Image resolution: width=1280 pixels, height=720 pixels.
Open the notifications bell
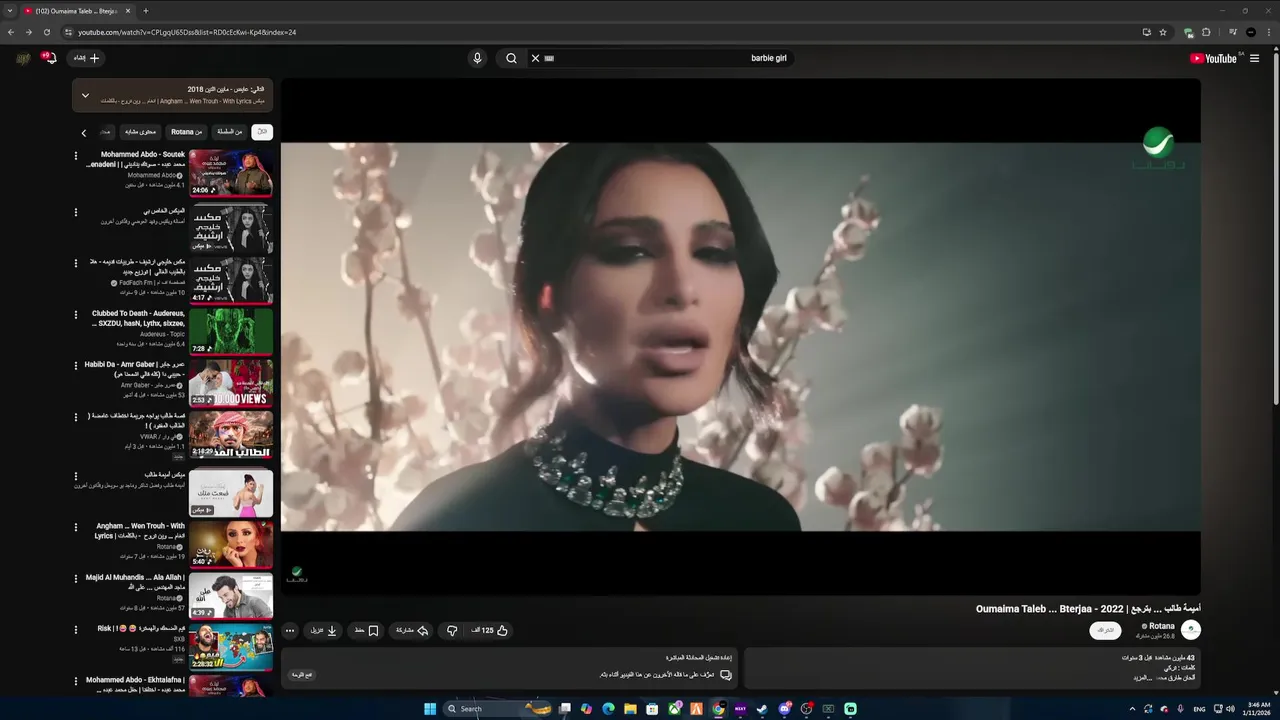[x=48, y=58]
